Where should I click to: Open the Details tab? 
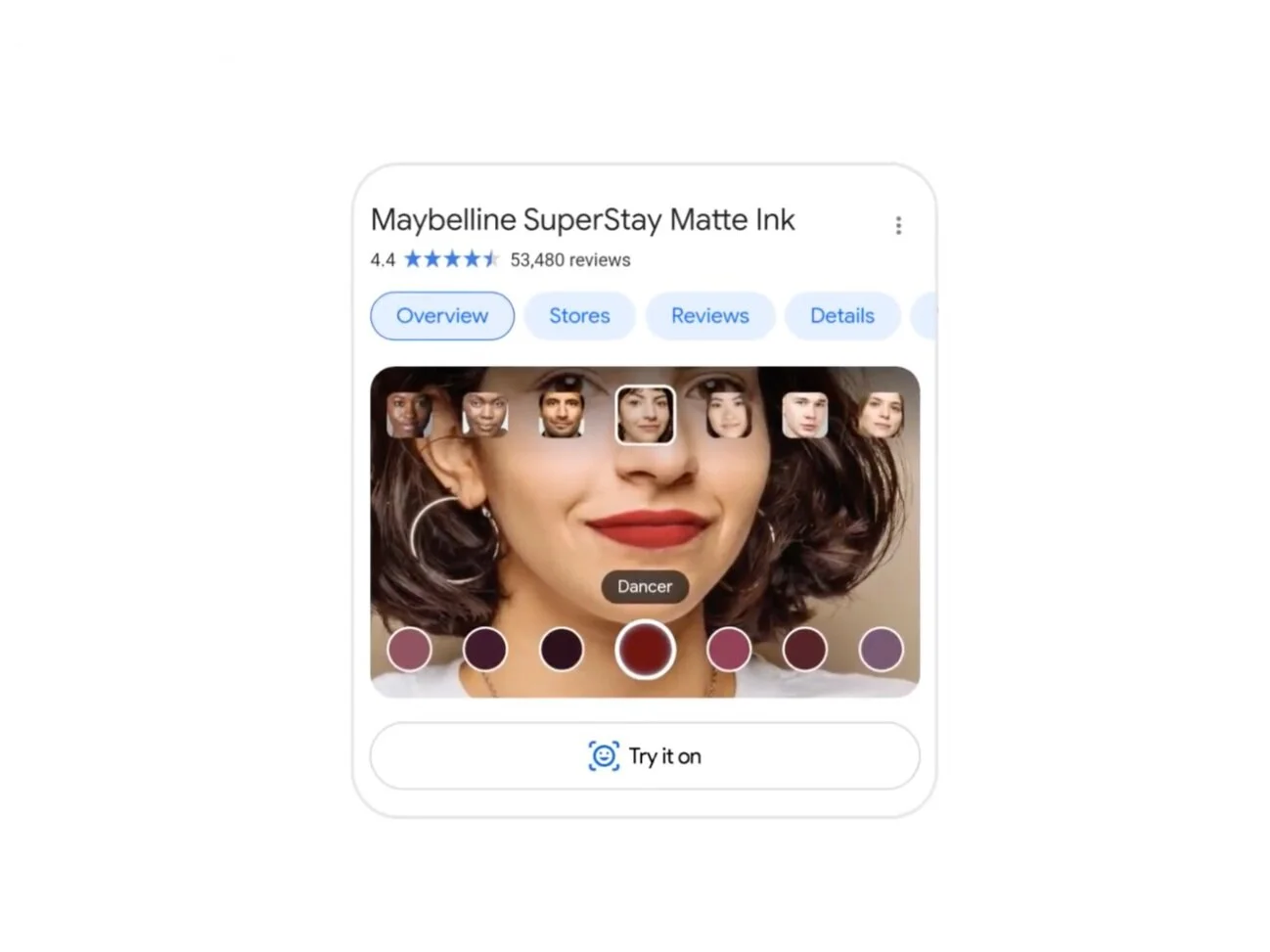coord(842,316)
